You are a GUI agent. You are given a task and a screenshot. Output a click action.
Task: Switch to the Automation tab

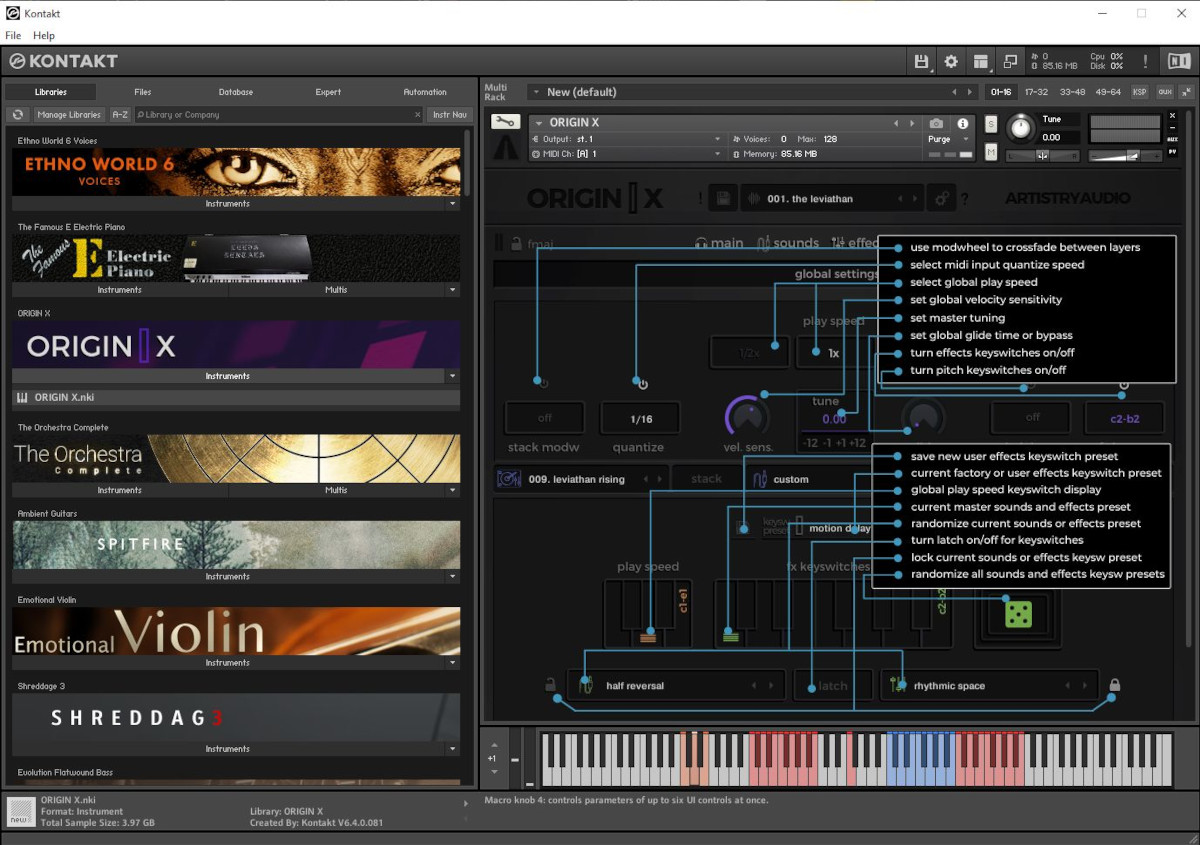tap(425, 92)
